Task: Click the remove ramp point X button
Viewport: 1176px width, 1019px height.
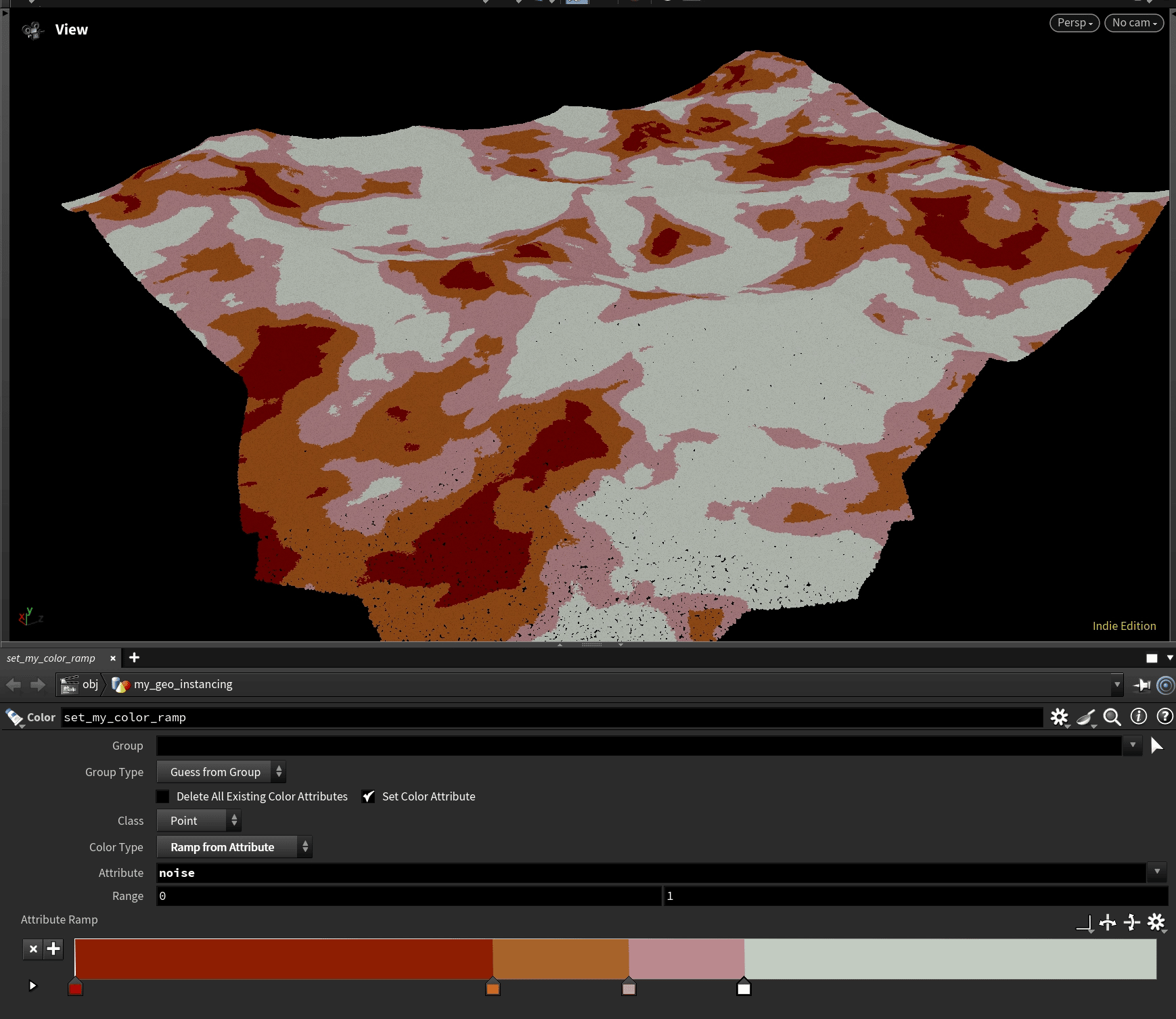Action: click(x=32, y=949)
